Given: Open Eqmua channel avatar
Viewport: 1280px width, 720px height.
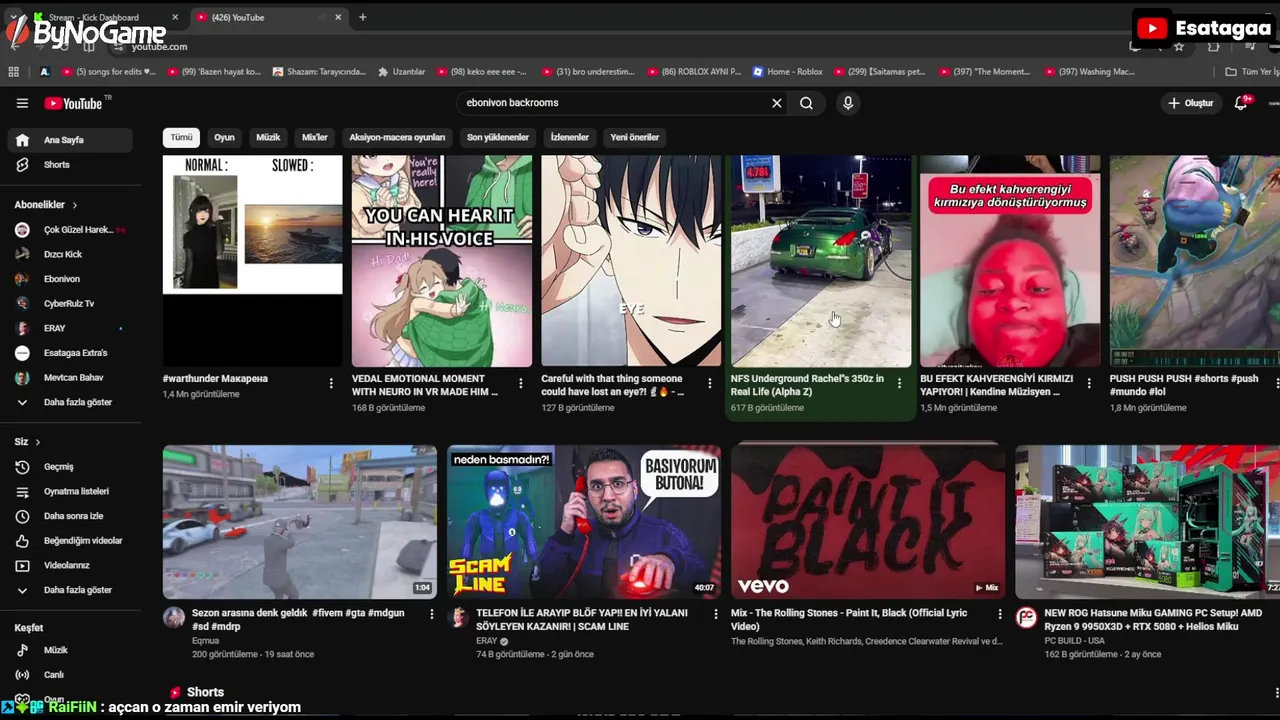Looking at the screenshot, I should tap(174, 617).
